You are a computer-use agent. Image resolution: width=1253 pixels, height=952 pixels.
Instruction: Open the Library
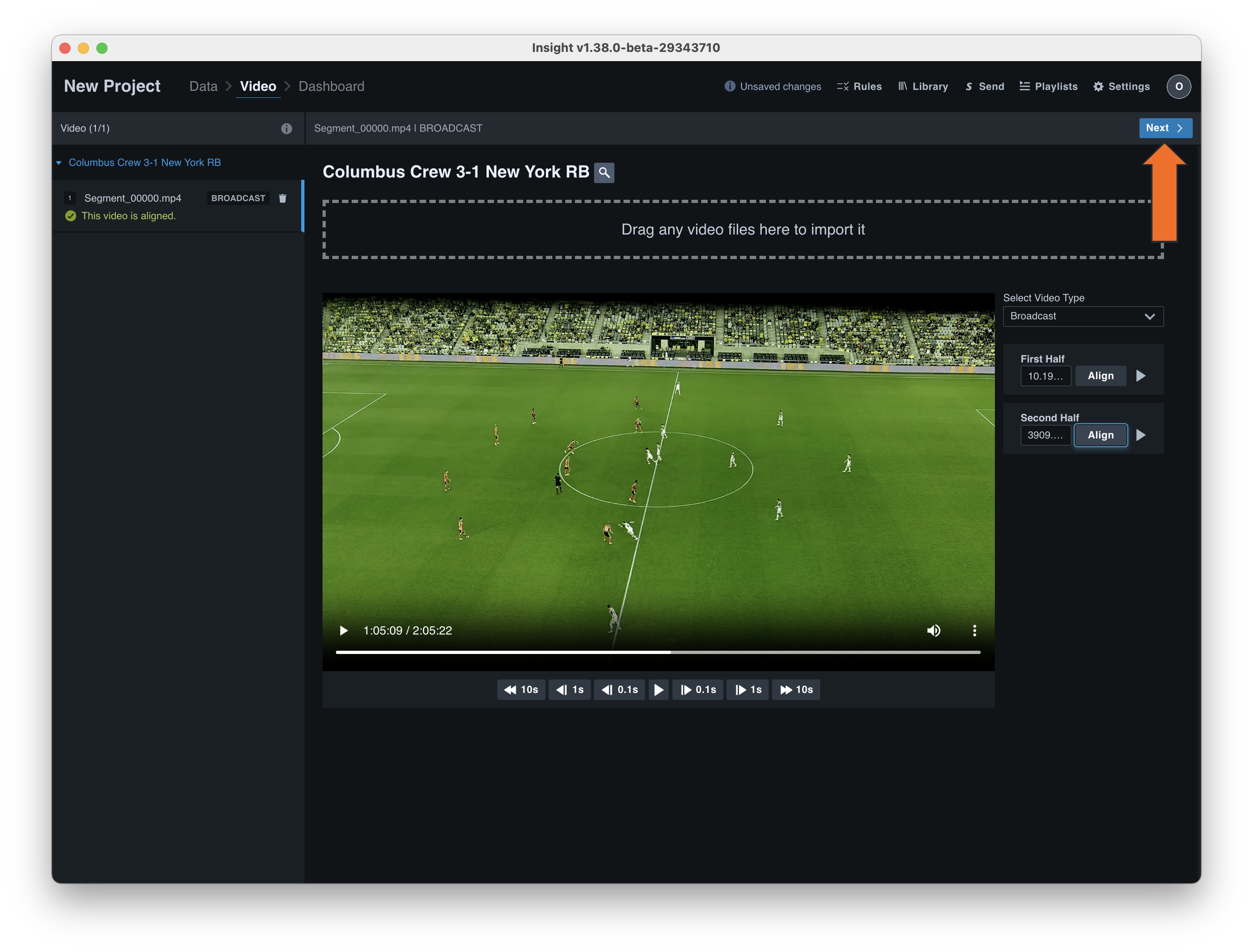coord(924,86)
